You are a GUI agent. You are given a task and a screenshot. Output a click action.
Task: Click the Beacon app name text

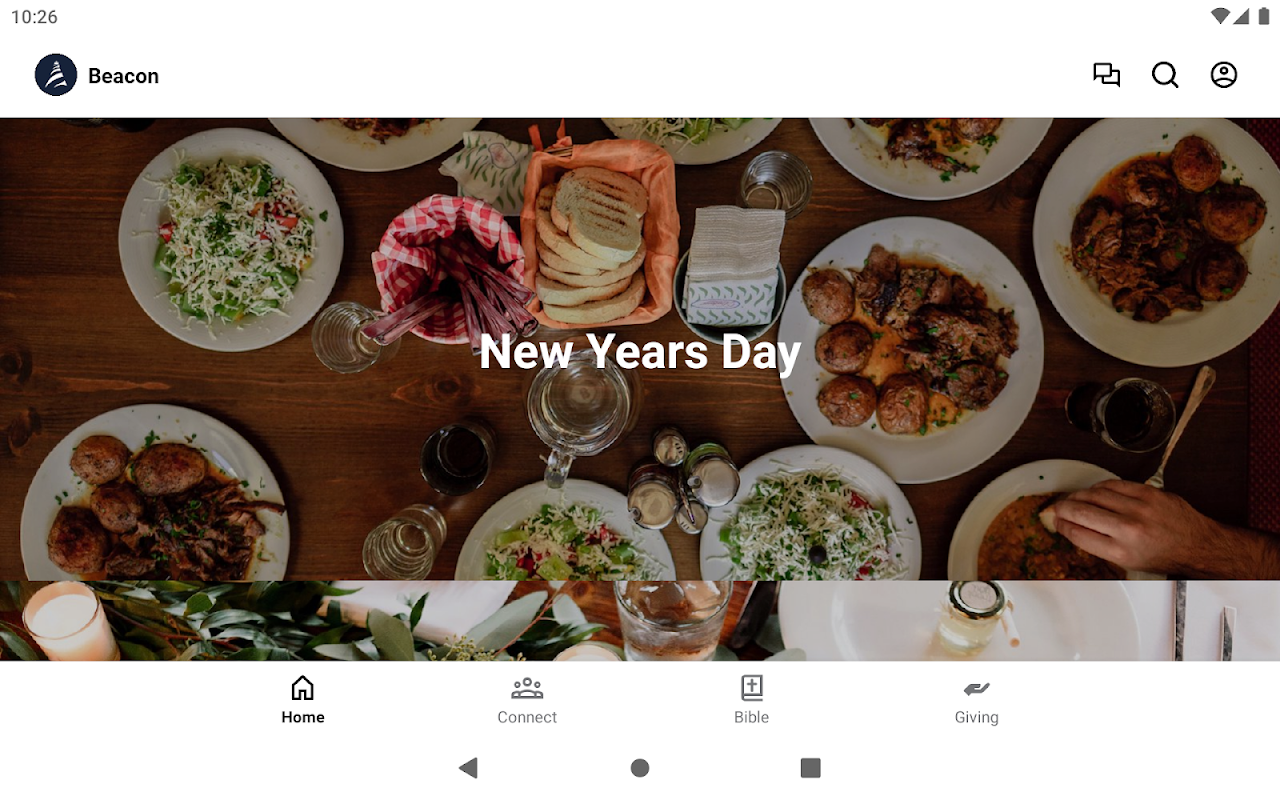123,76
